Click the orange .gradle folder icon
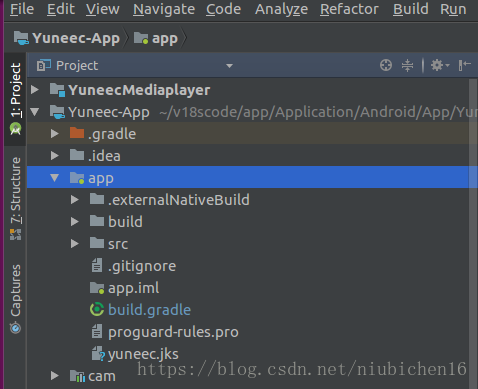The height and width of the screenshot is (389, 478). tap(77, 133)
